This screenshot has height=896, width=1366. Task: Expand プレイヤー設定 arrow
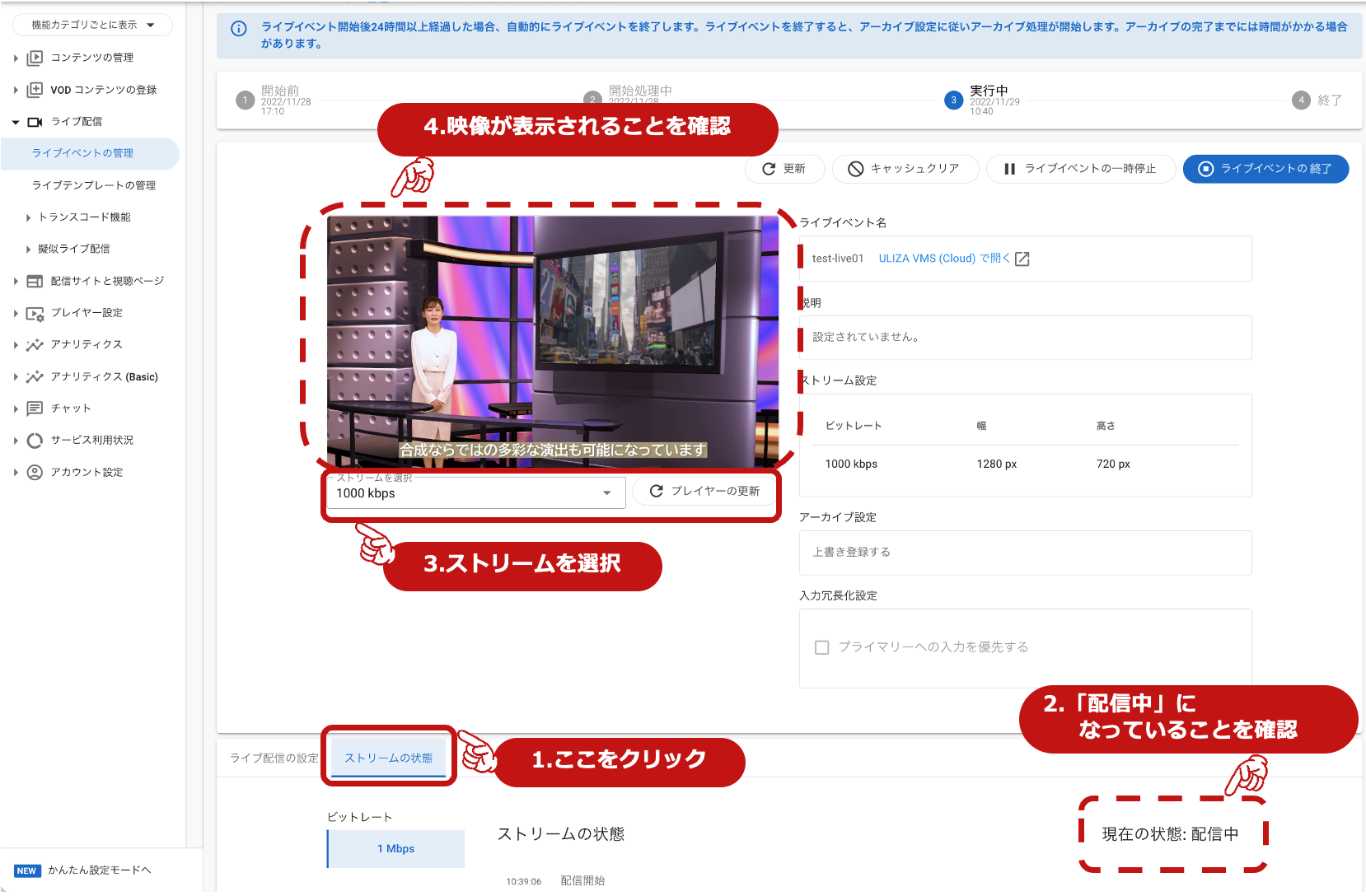click(x=16, y=313)
